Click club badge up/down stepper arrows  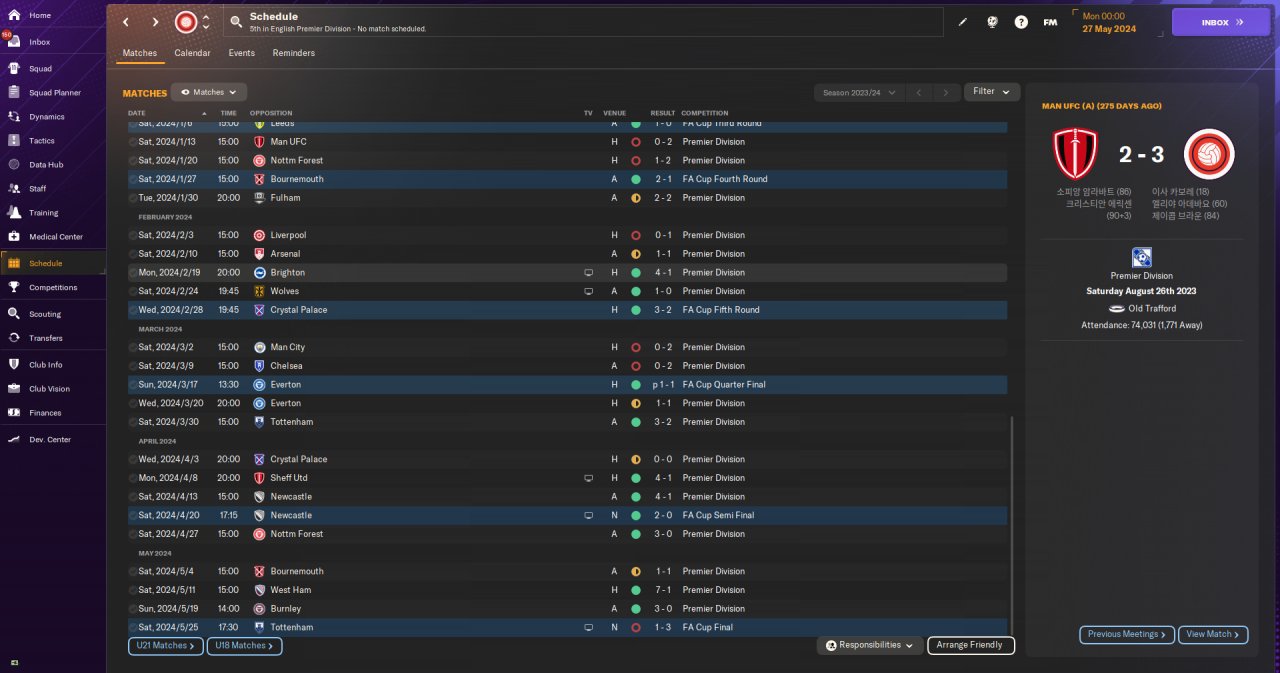click(206, 22)
